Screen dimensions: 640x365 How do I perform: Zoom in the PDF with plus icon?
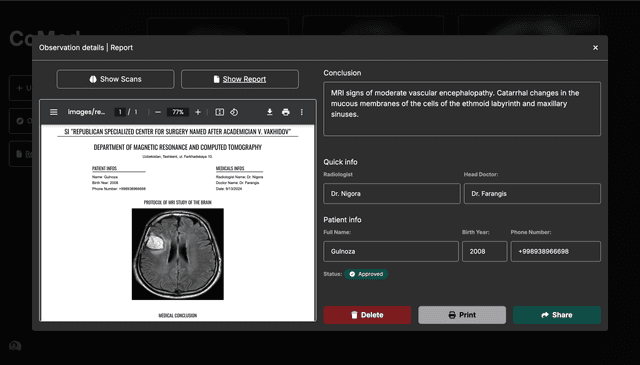[198, 112]
